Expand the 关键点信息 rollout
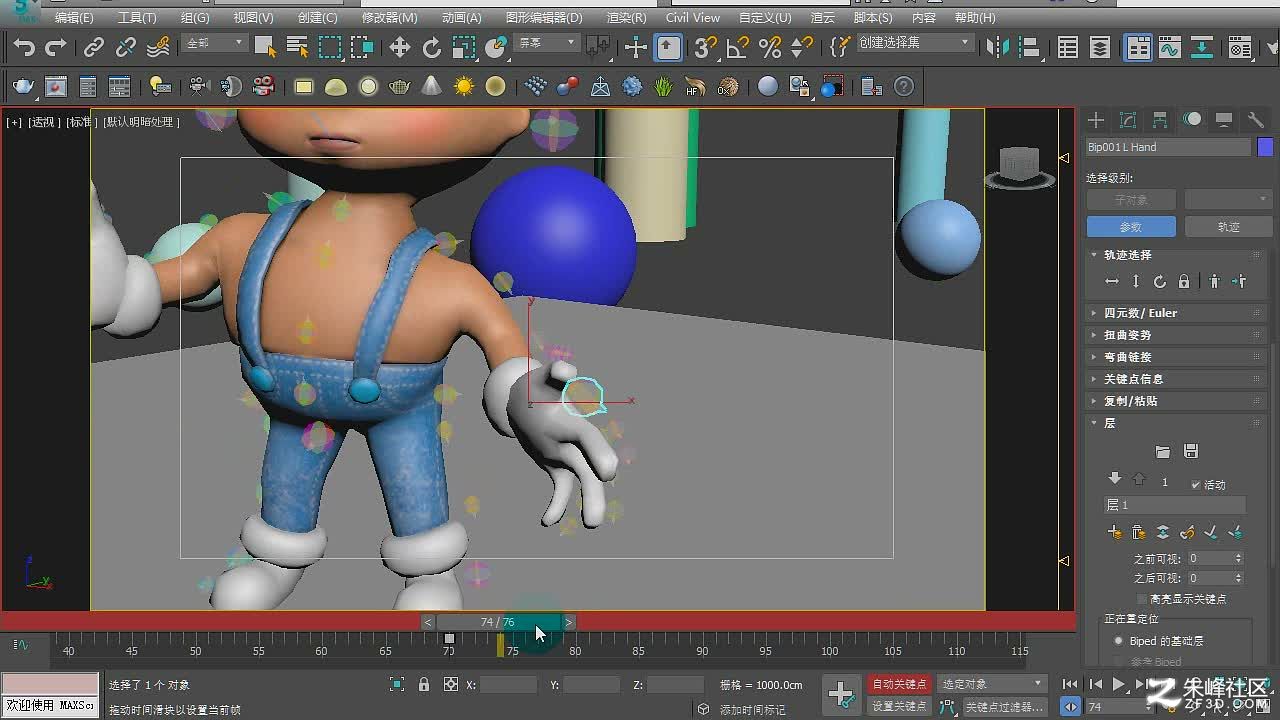This screenshot has width=1280, height=720. coord(1177,379)
